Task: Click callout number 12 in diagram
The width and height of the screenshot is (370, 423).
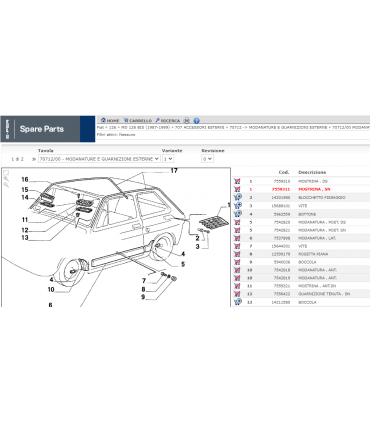Action: [x=25, y=230]
